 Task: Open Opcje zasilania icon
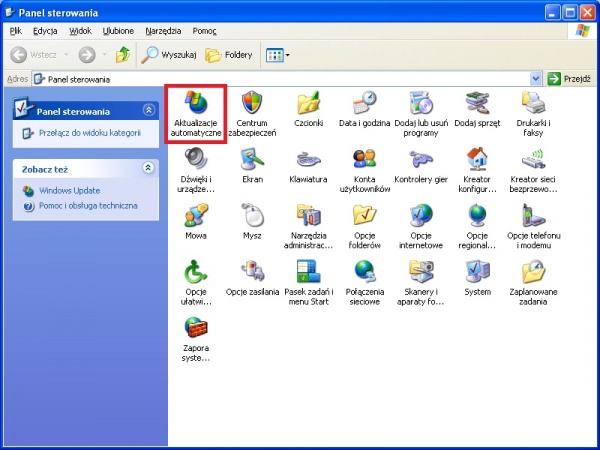point(252,277)
